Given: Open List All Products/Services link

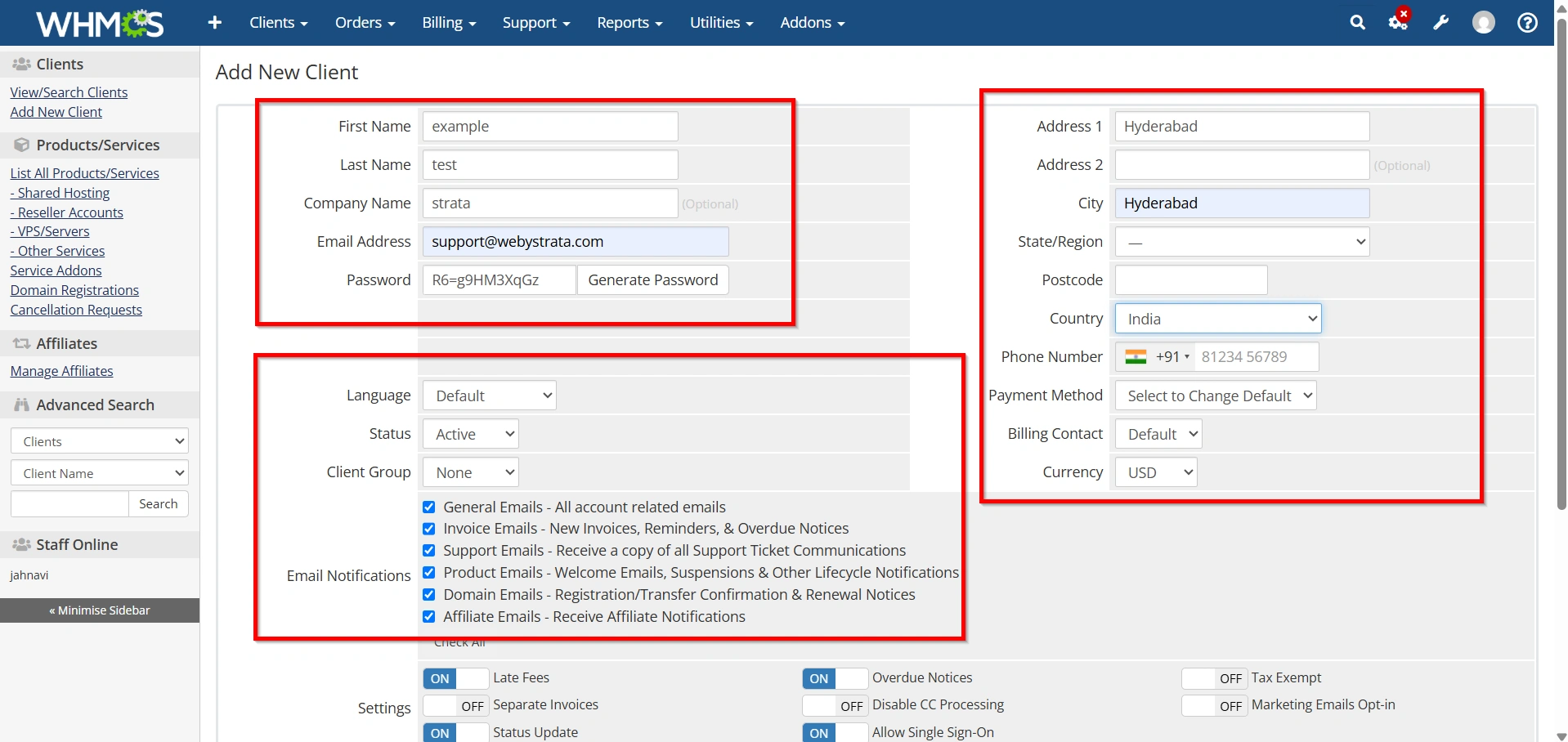Looking at the screenshot, I should [x=85, y=173].
